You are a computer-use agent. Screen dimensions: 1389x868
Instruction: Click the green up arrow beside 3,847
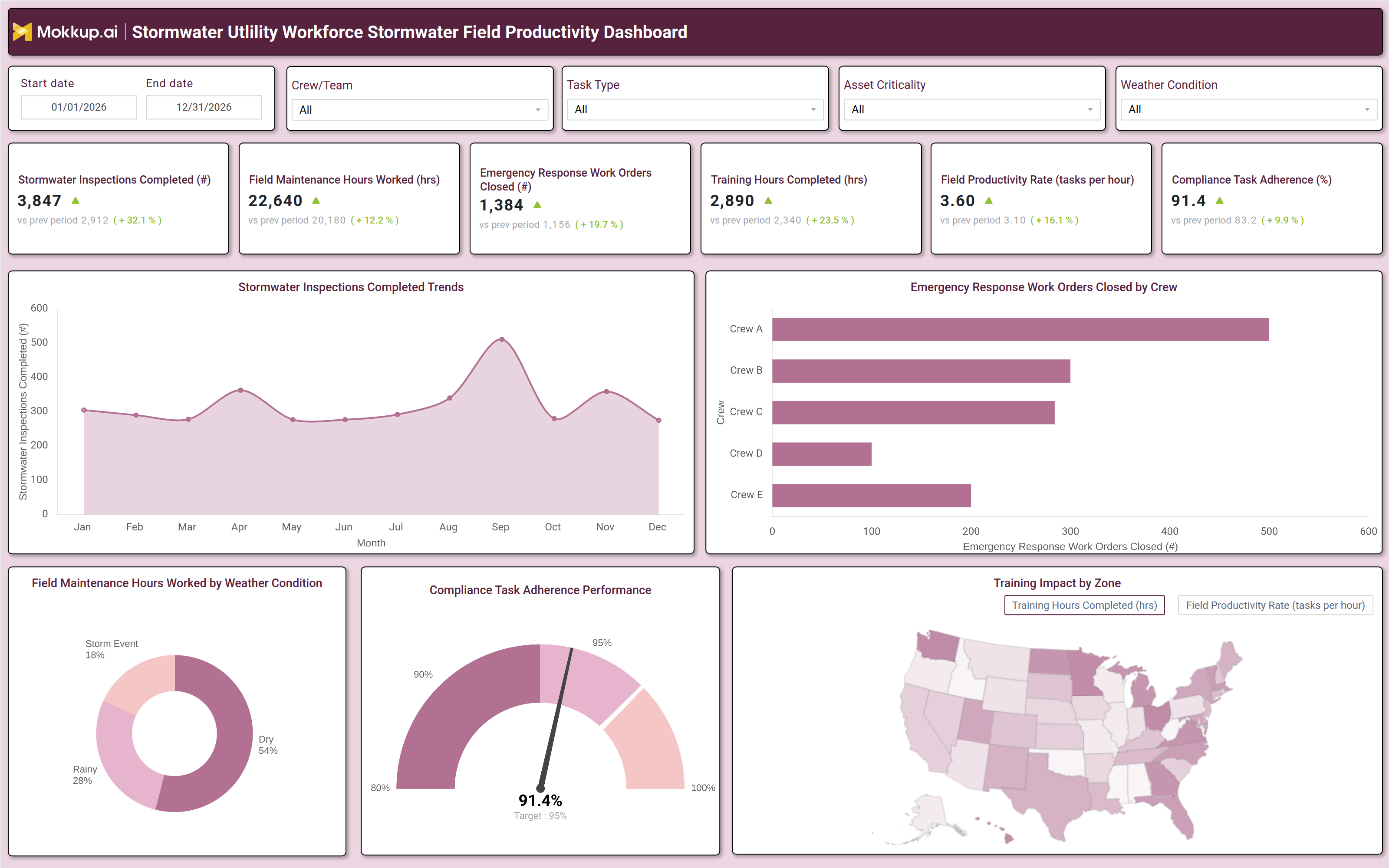point(75,201)
